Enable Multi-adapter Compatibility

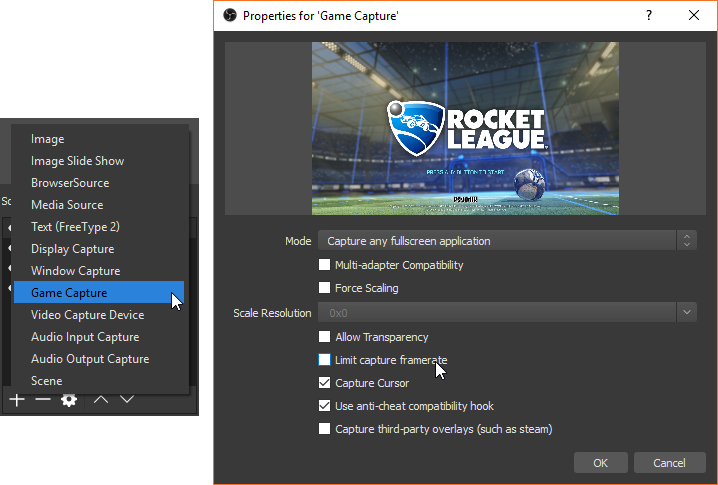[324, 265]
